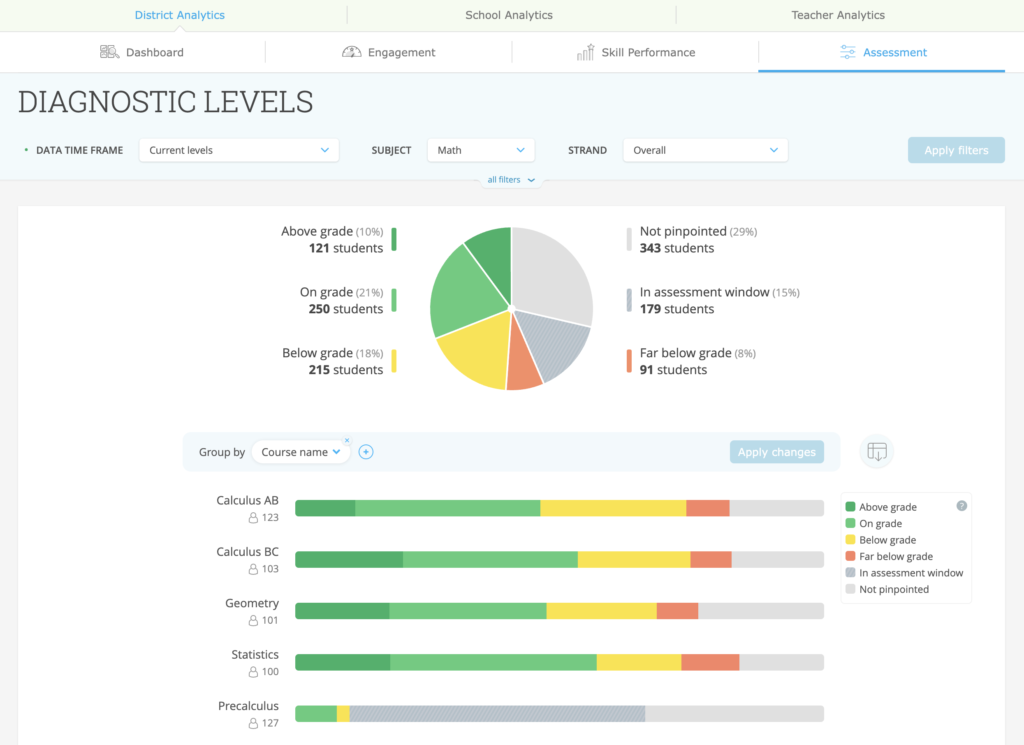Open the Strand dropdown set to Overall
This screenshot has height=745, width=1024.
705,149
